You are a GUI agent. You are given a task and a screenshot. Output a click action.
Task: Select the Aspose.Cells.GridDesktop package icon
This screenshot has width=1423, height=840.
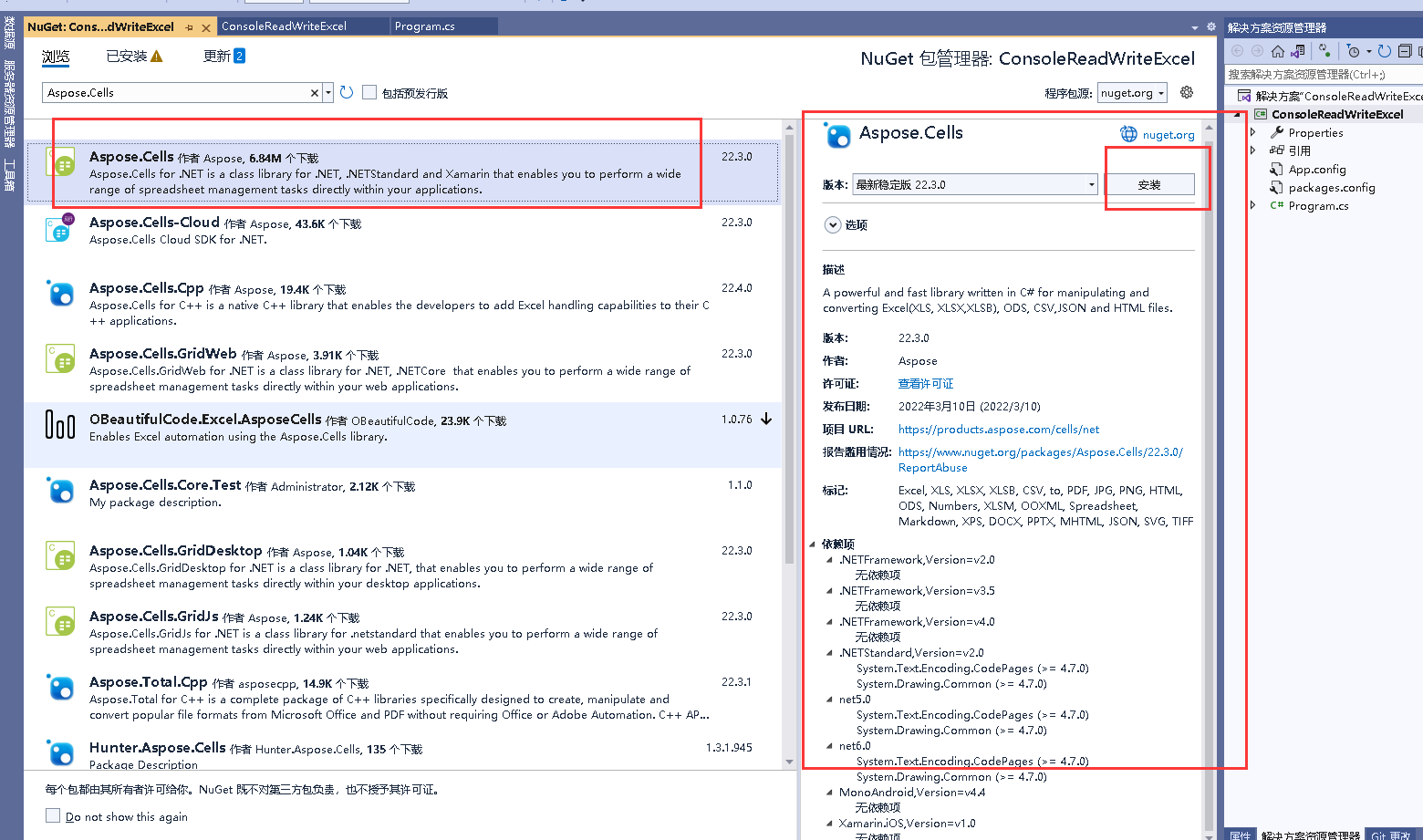tap(60, 555)
